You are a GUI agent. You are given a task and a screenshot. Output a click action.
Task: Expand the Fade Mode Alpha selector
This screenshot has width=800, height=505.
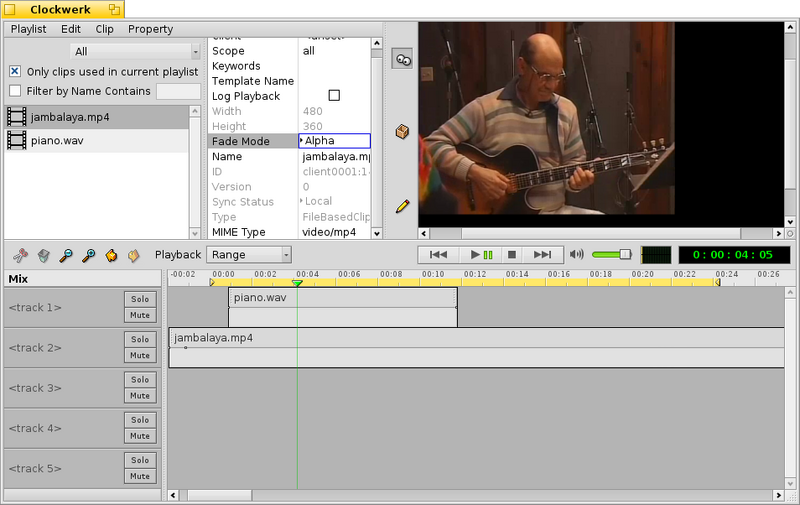point(335,141)
